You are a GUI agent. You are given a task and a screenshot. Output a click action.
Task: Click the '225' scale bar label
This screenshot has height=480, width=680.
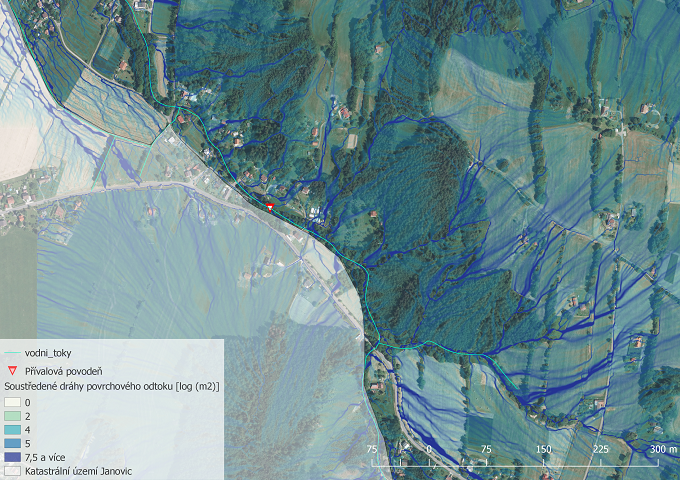click(x=601, y=449)
